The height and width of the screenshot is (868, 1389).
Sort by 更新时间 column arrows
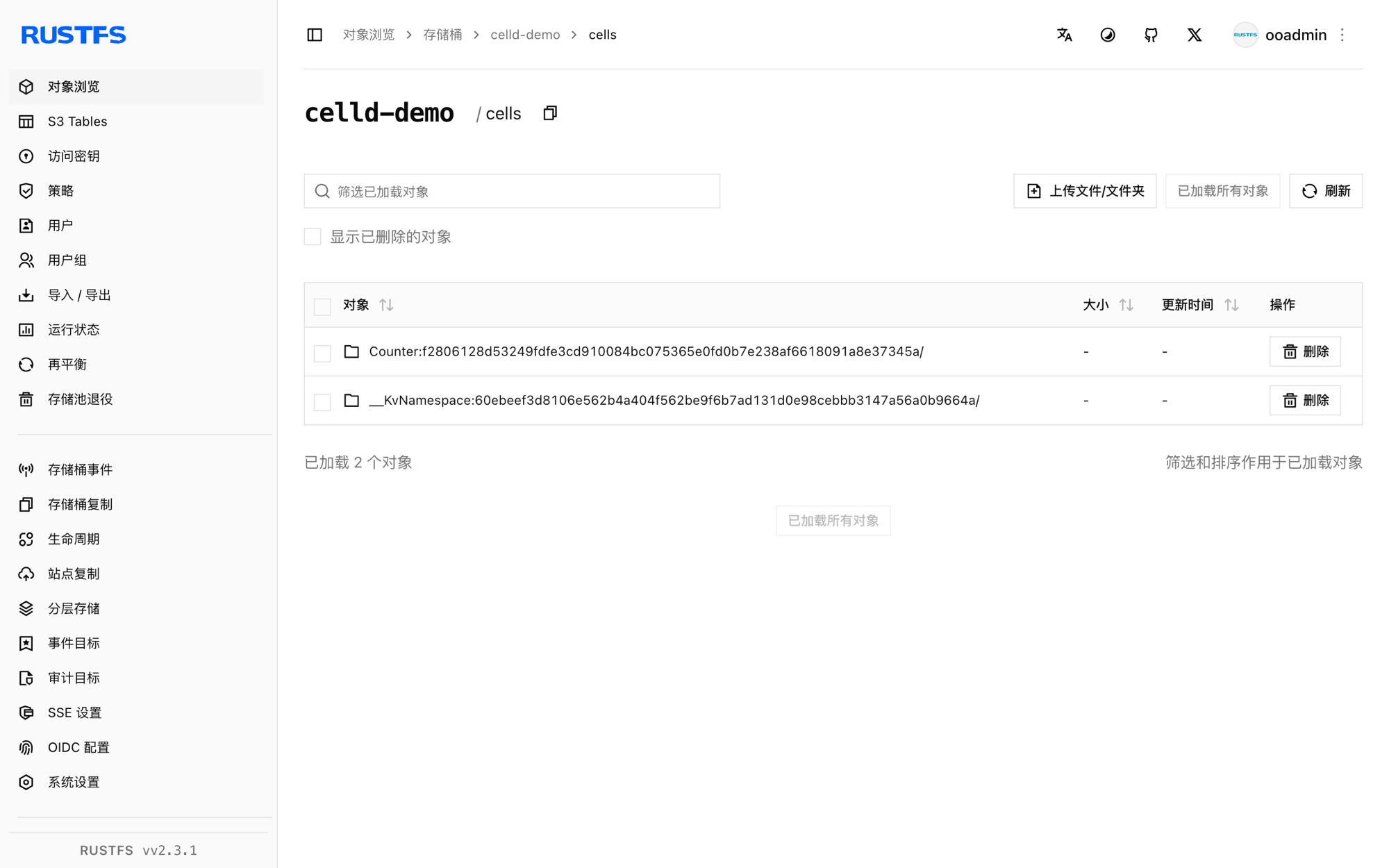[1231, 305]
